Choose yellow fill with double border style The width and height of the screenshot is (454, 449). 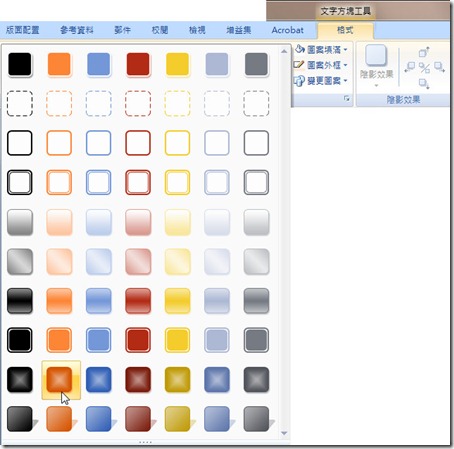click(177, 340)
